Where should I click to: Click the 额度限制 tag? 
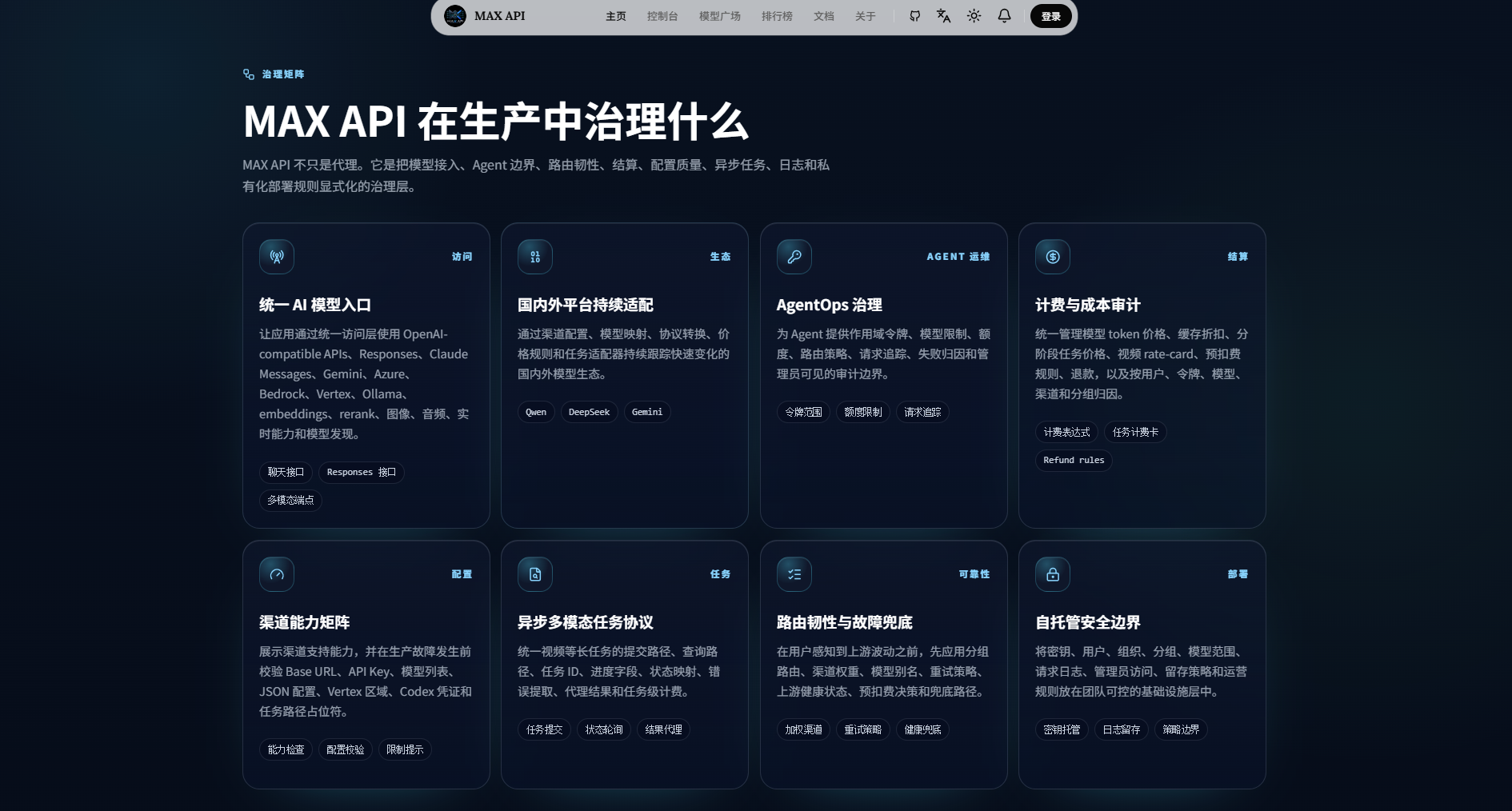tap(863, 413)
